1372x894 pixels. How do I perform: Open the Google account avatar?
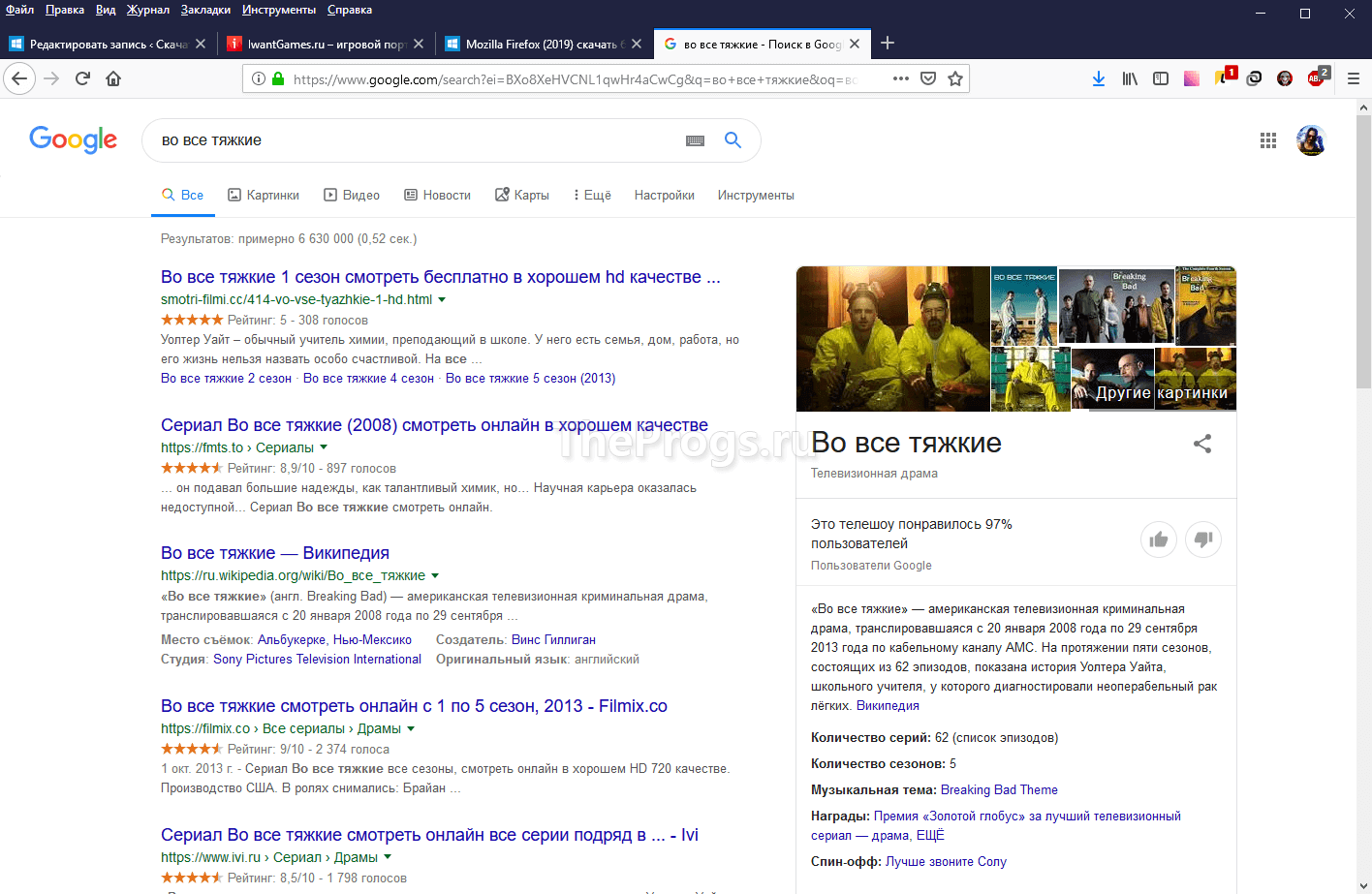pyautogui.click(x=1311, y=140)
